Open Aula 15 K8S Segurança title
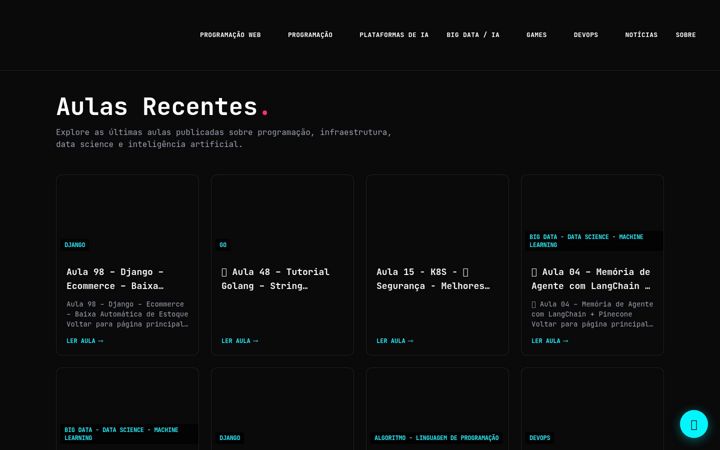The width and height of the screenshot is (720, 450). point(433,279)
